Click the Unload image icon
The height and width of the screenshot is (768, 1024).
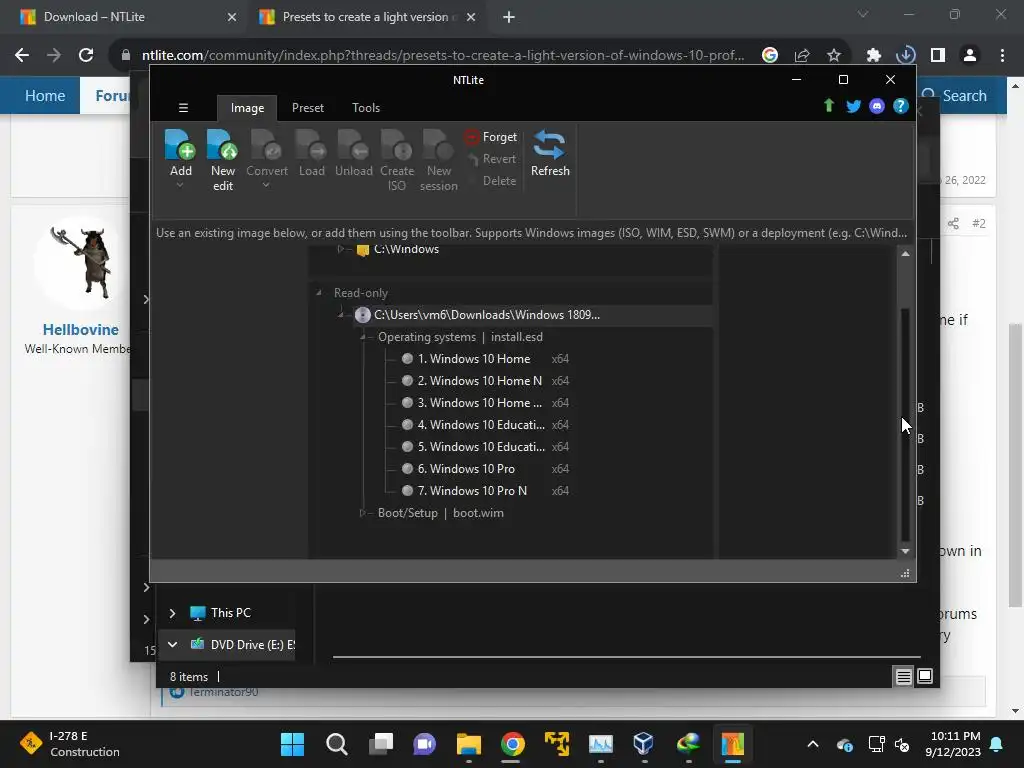point(353,144)
